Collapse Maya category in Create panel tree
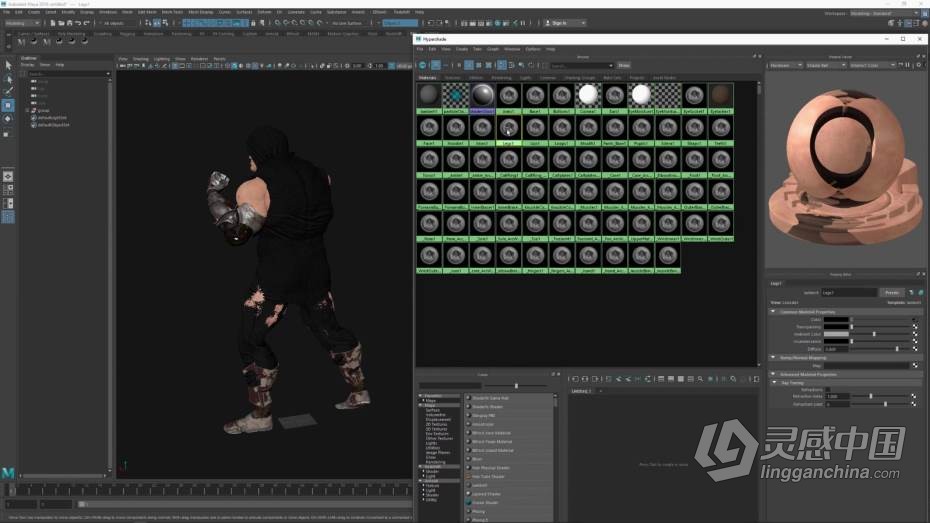The image size is (930, 523). [x=421, y=405]
